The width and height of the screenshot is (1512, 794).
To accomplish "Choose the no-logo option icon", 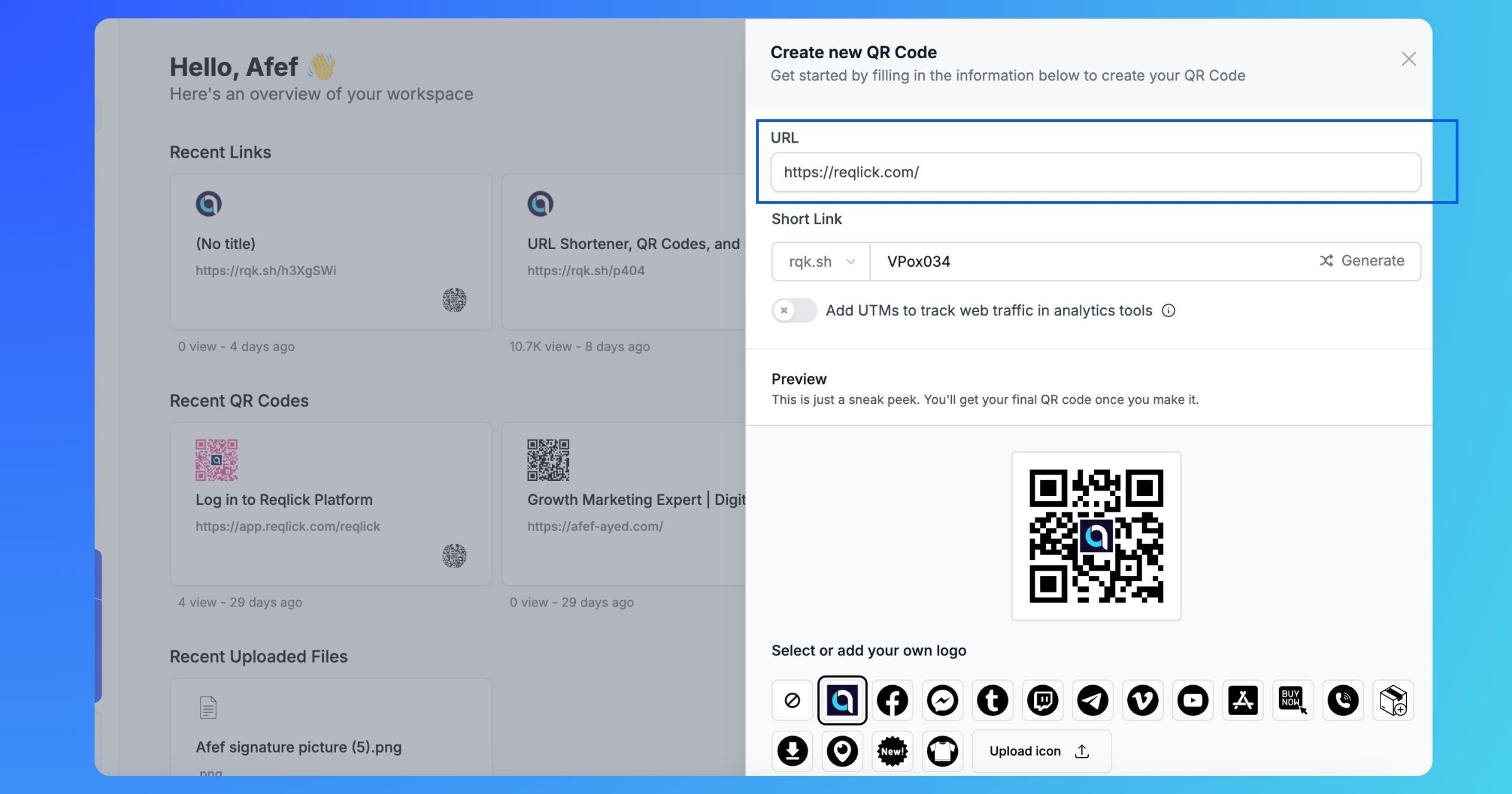I will (x=792, y=700).
